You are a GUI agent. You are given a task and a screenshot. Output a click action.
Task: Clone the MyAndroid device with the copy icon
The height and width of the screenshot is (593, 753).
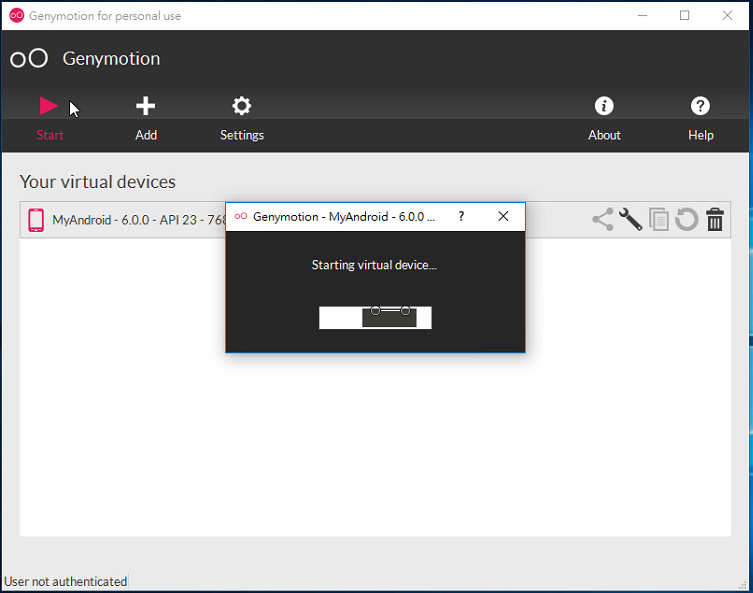pyautogui.click(x=659, y=219)
